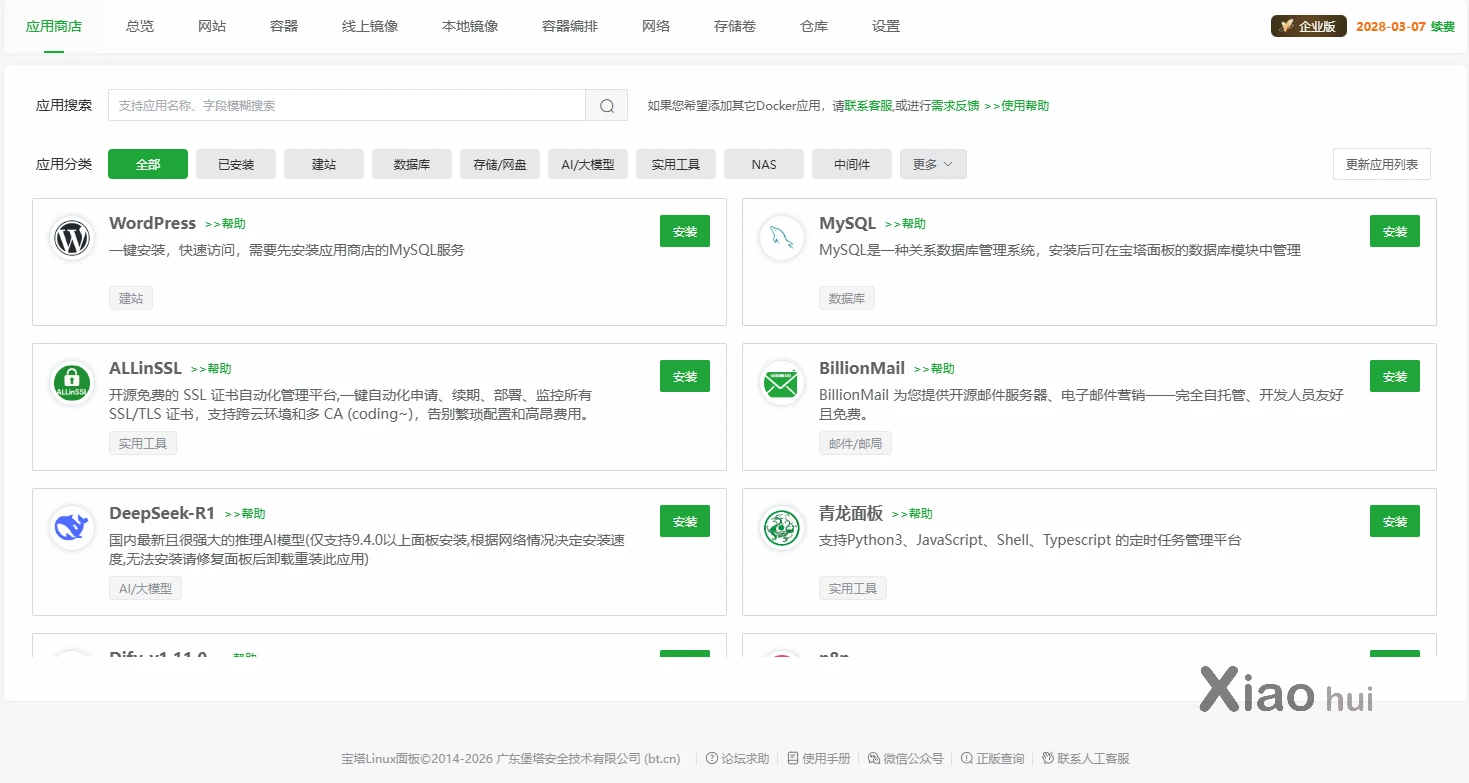The width and height of the screenshot is (1469, 783).
Task: Focus the 应用搜索 input field
Action: [346, 106]
